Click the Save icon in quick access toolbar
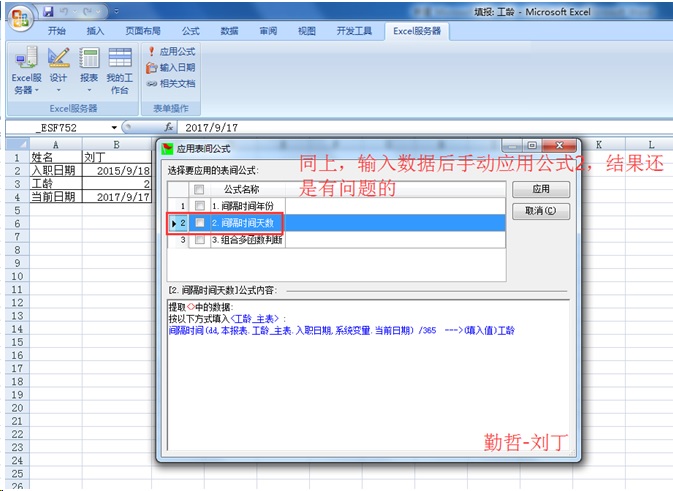The image size is (673, 491). (49, 11)
